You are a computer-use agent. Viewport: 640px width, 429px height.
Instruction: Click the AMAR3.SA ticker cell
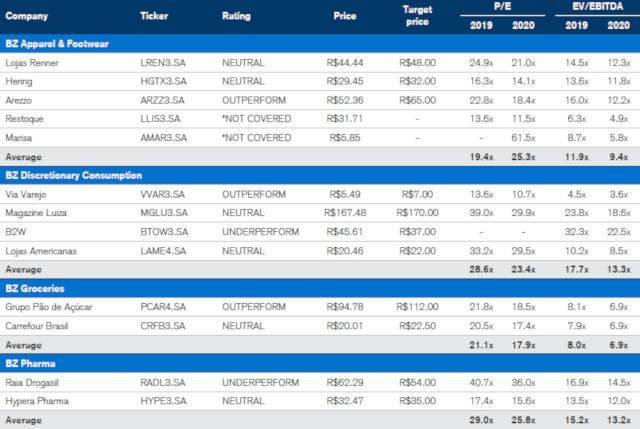(164, 138)
